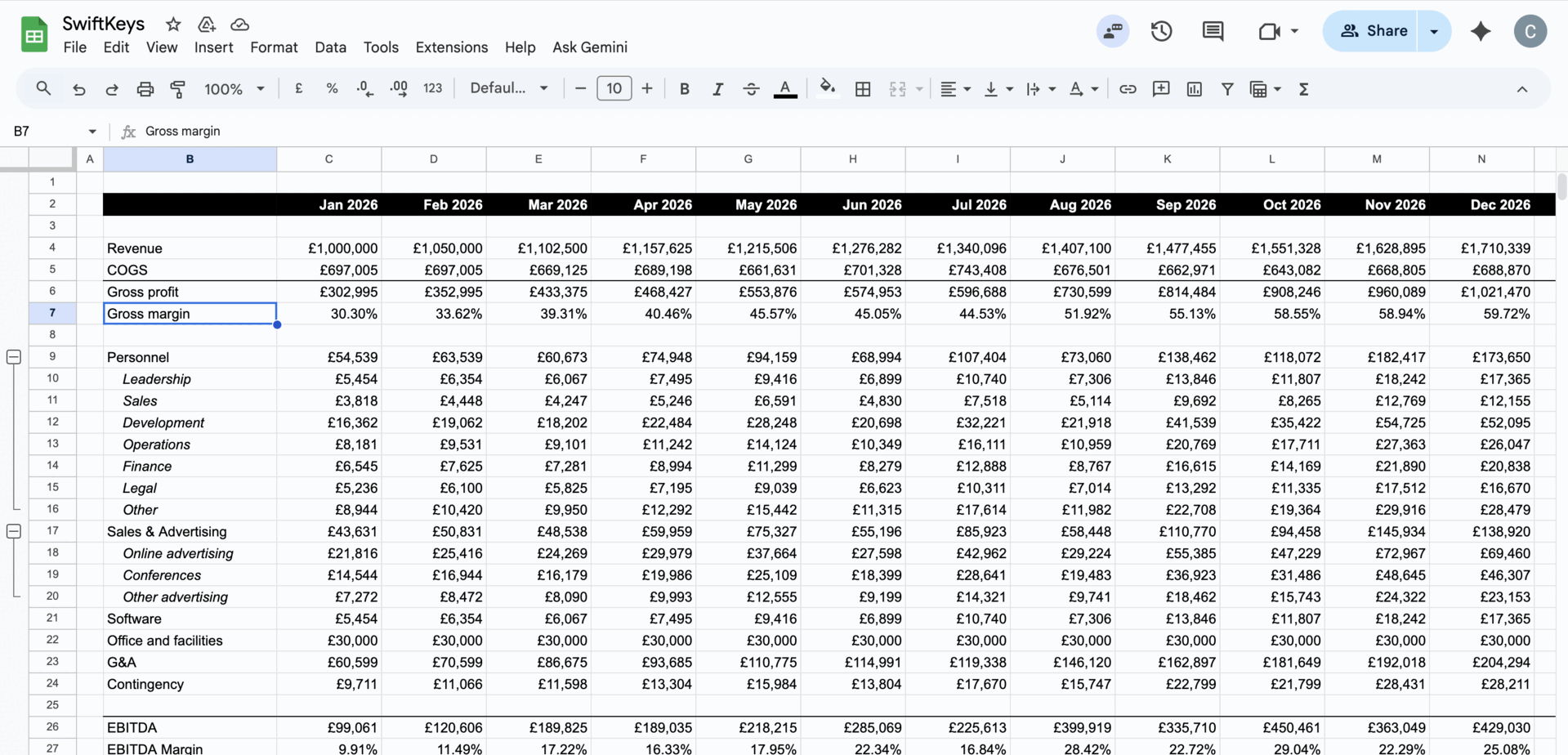Click the font size input box
Image resolution: width=1568 pixels, height=755 pixels.
click(x=614, y=88)
